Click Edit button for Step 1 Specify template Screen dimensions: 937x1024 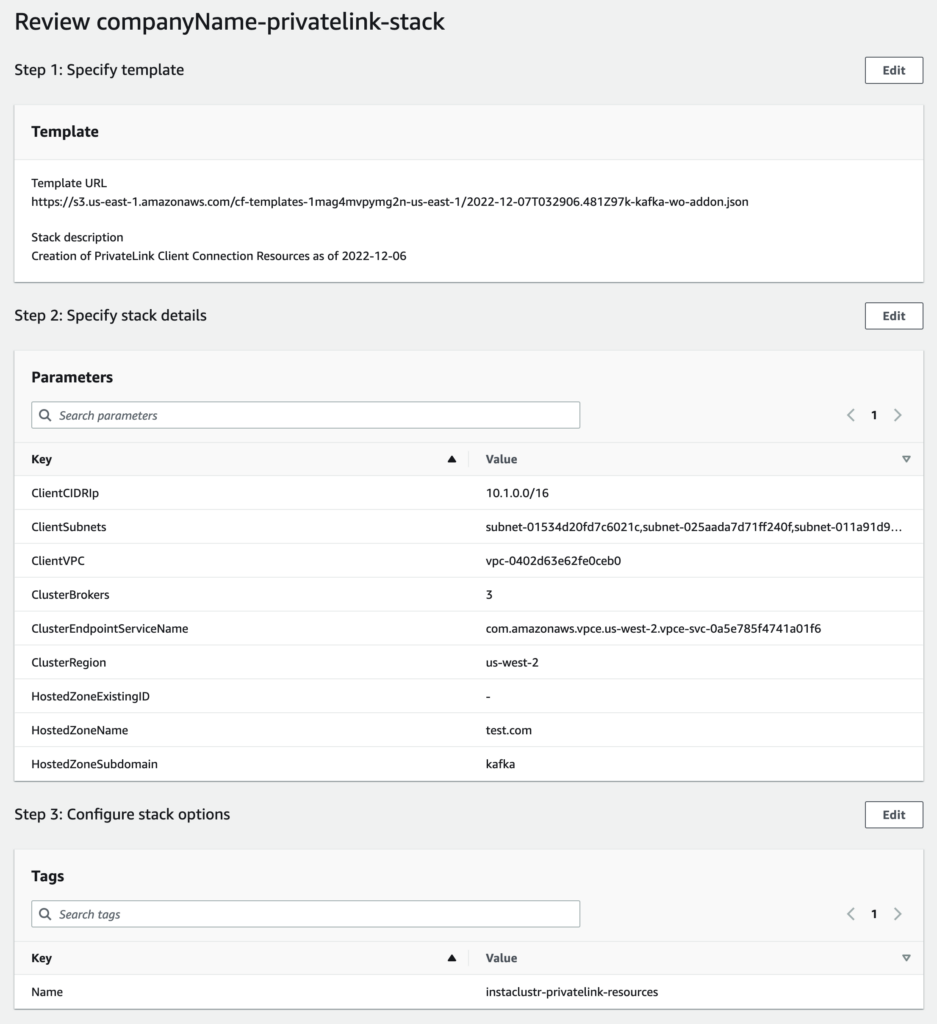click(x=893, y=70)
